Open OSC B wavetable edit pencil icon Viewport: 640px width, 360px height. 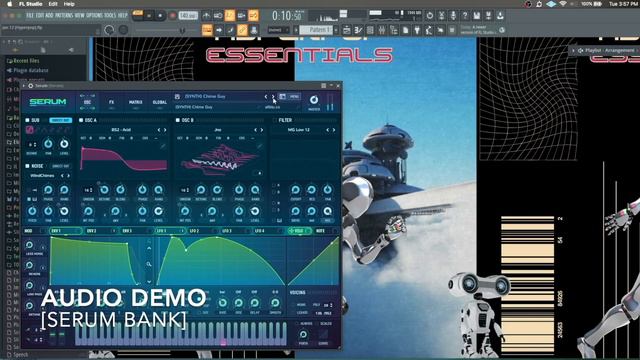coord(260,146)
